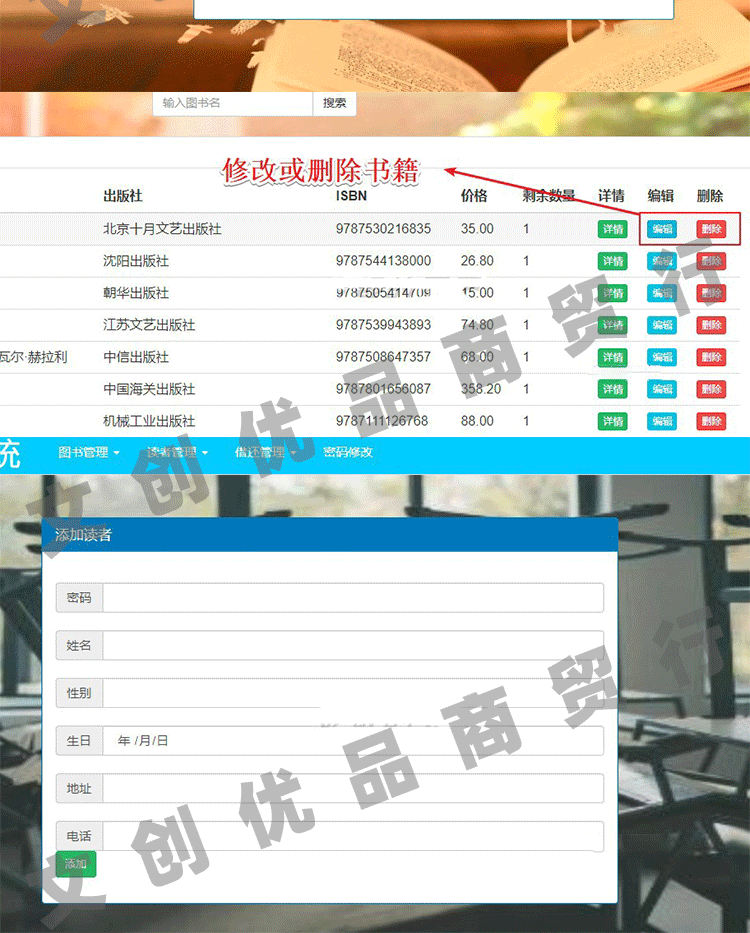Select the price 35.00 cell
Image resolution: width=750 pixels, height=933 pixels.
(x=477, y=229)
